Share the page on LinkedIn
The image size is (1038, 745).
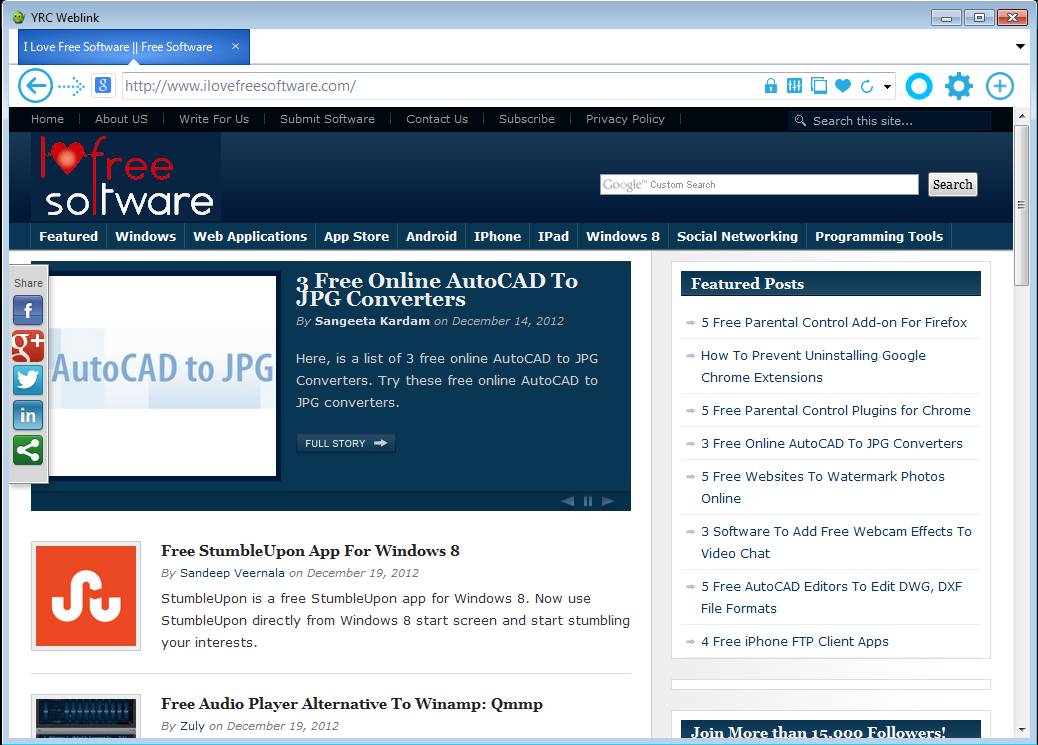coord(28,415)
